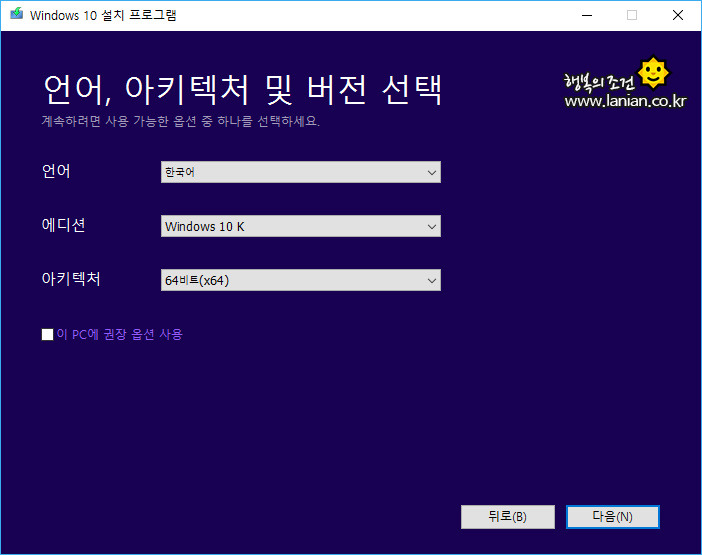
Task: Click the 뒤로(B) back button
Action: tap(508, 517)
